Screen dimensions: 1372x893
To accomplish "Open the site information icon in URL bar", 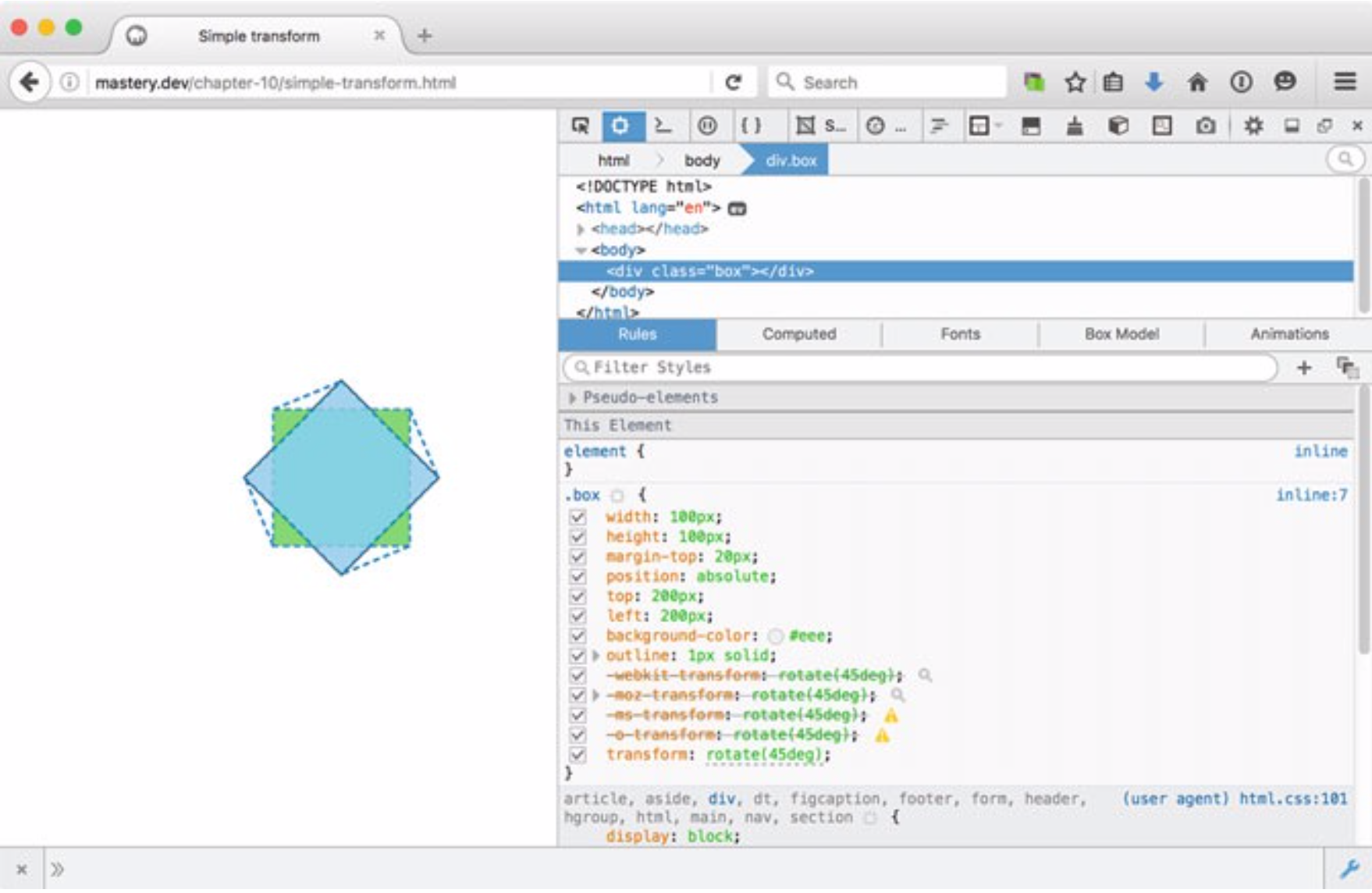I will (x=69, y=82).
